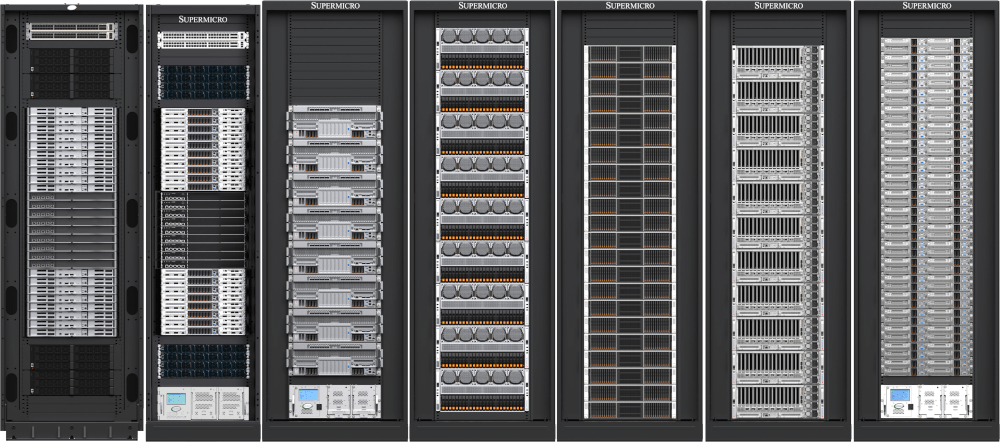Click the bottom orange-lit drive row in the fourth rack
The height and width of the screenshot is (442, 1000).
click(482, 408)
